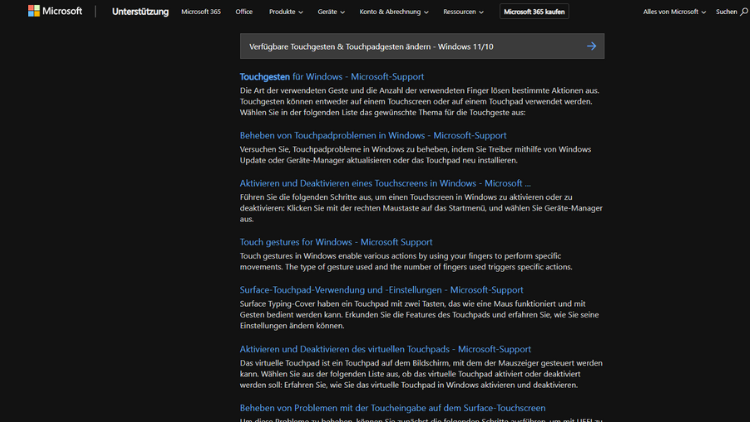Viewport: 750px width, 422px height.
Task: Click description starting 'Das virtuelle Touchpad ist'
Action: [421, 374]
